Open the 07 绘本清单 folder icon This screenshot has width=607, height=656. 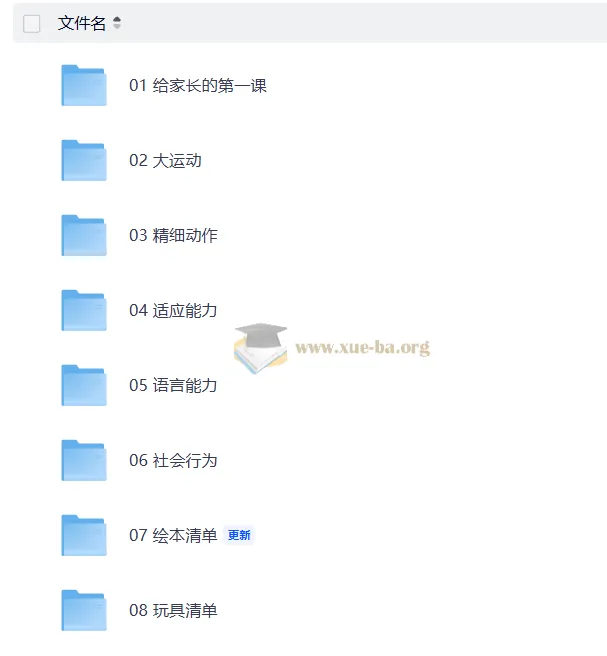pyautogui.click(x=84, y=535)
